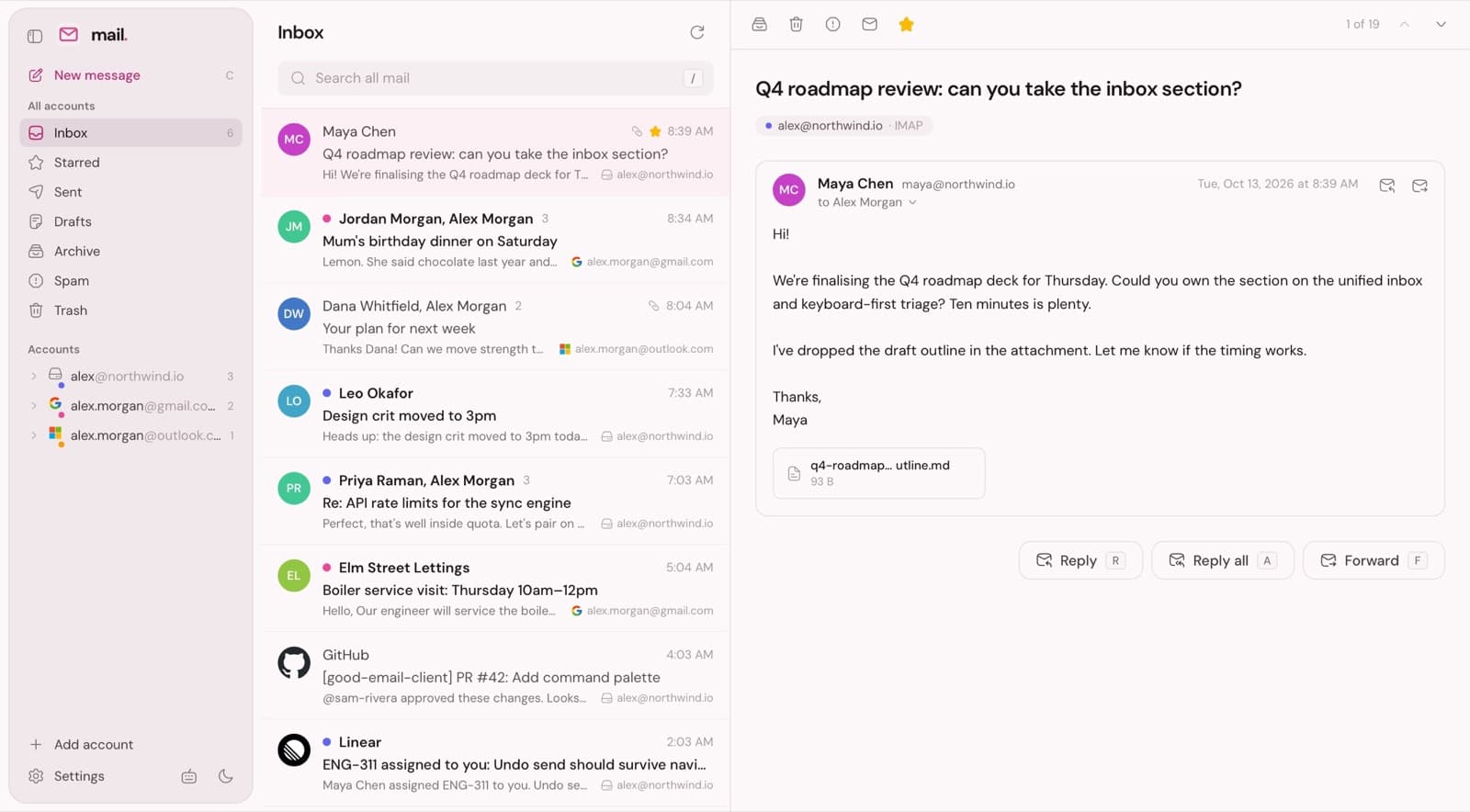Click the Reply button
1470x812 pixels.
(1080, 560)
